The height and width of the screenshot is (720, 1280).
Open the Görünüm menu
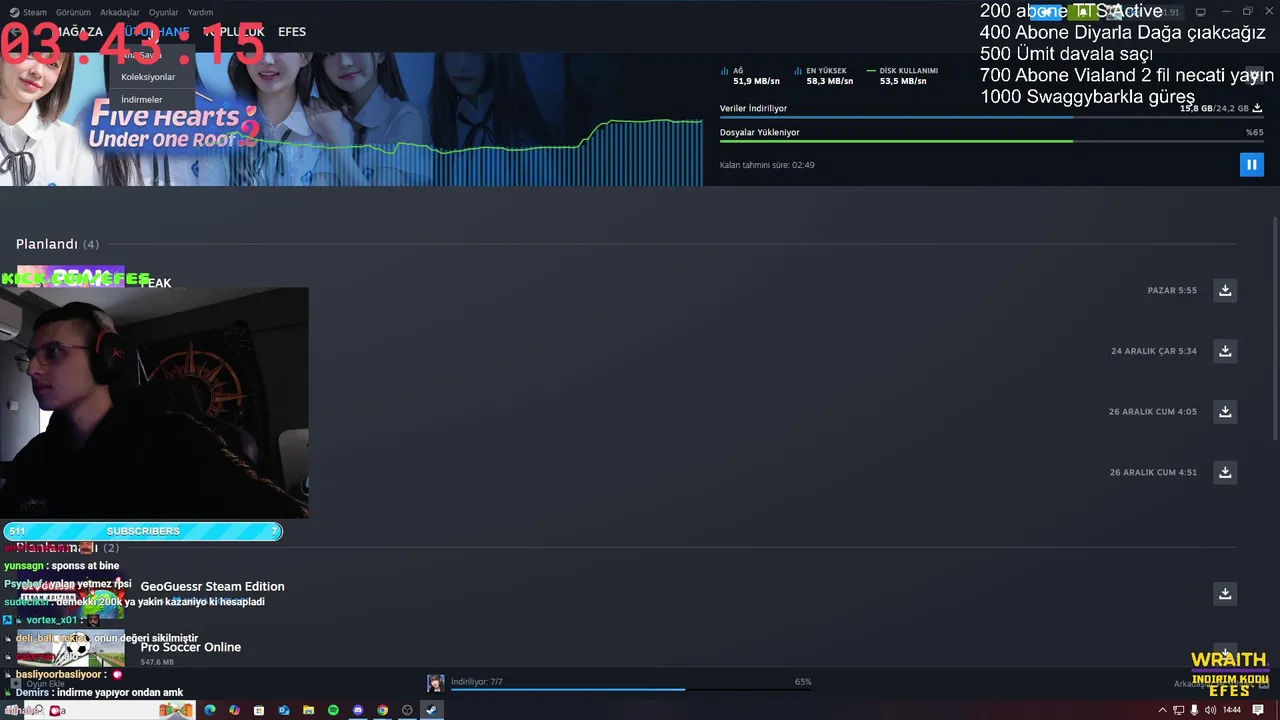[x=73, y=12]
